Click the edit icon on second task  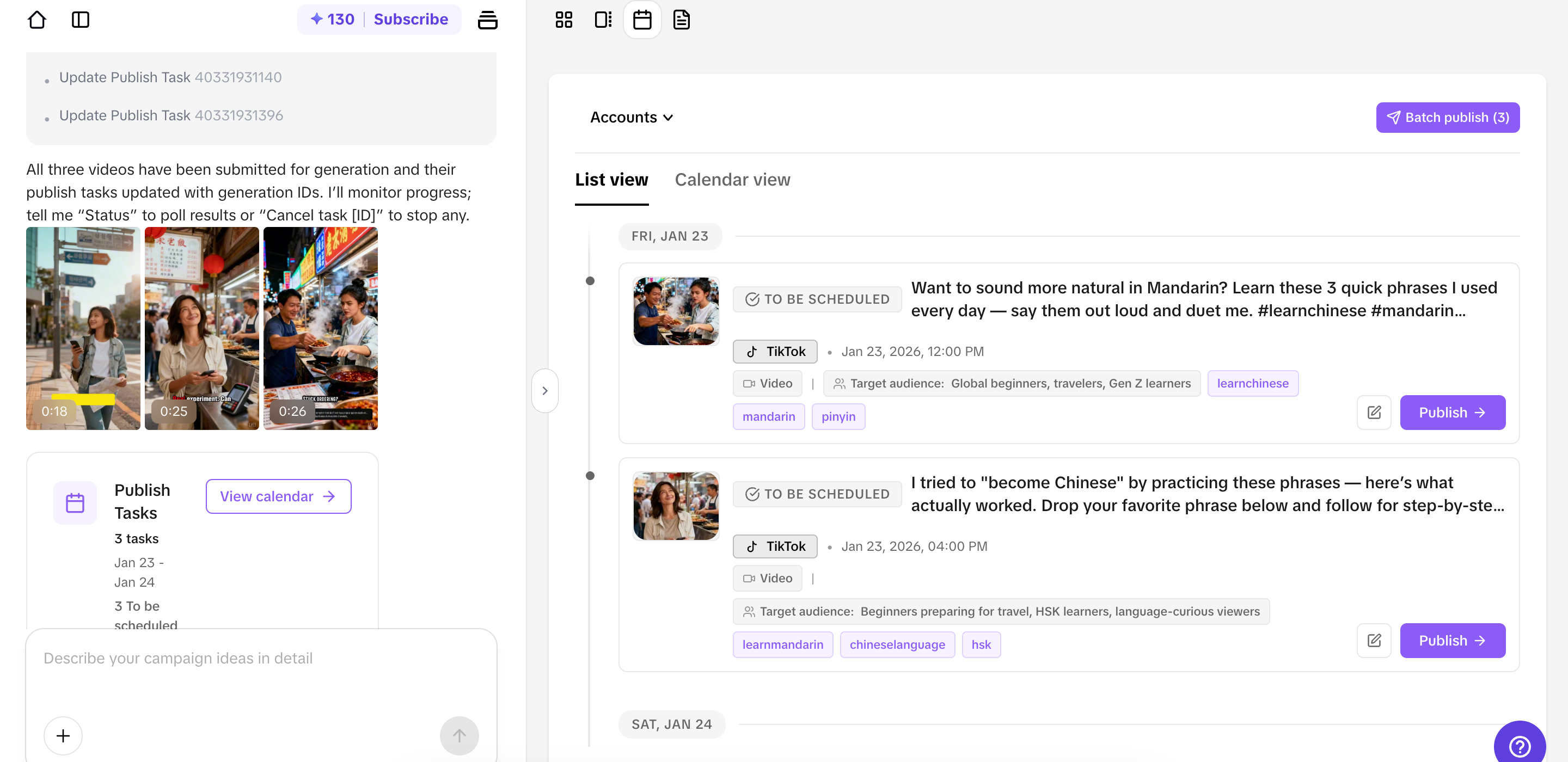[x=1374, y=640]
